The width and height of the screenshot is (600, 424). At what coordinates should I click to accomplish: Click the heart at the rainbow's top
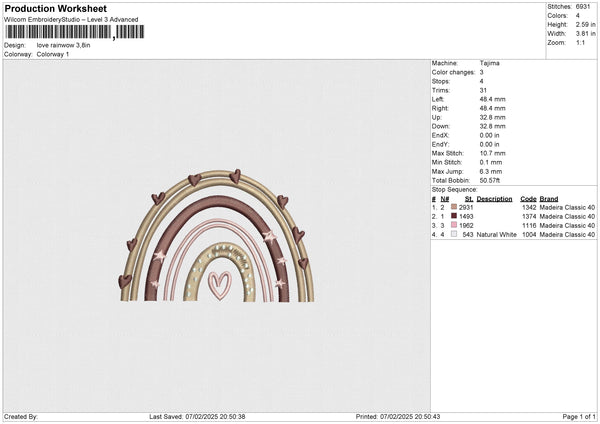pos(235,176)
